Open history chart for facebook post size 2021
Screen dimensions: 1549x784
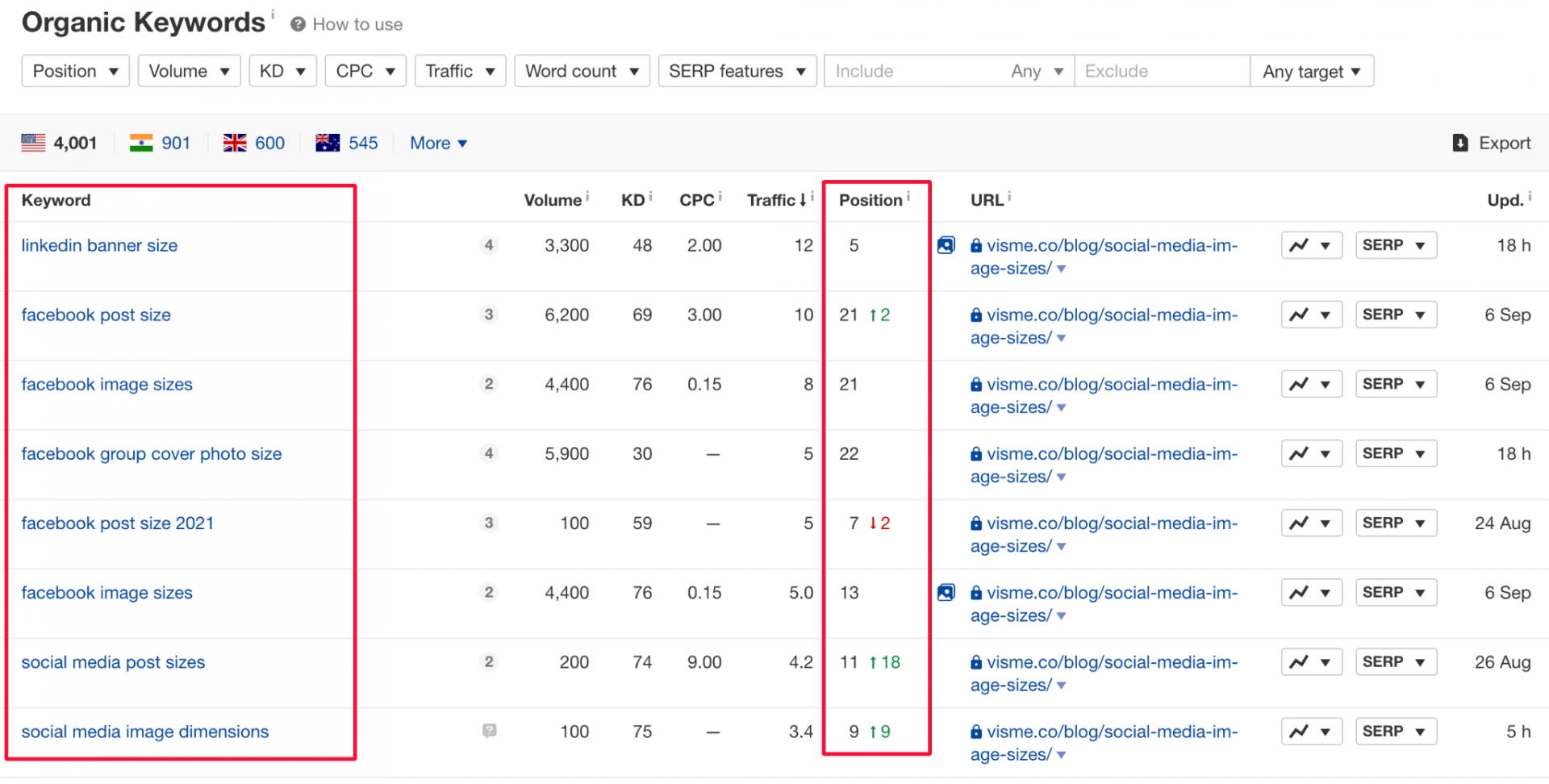[x=1311, y=523]
